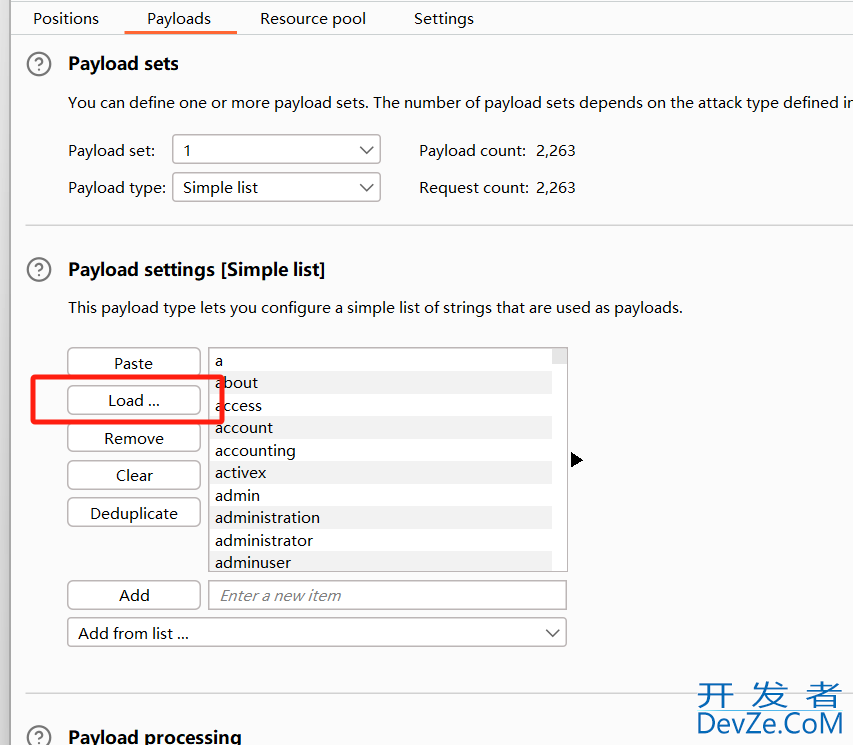Image resolution: width=853 pixels, height=745 pixels.
Task: Open the Resource pool tab
Action: click(313, 19)
